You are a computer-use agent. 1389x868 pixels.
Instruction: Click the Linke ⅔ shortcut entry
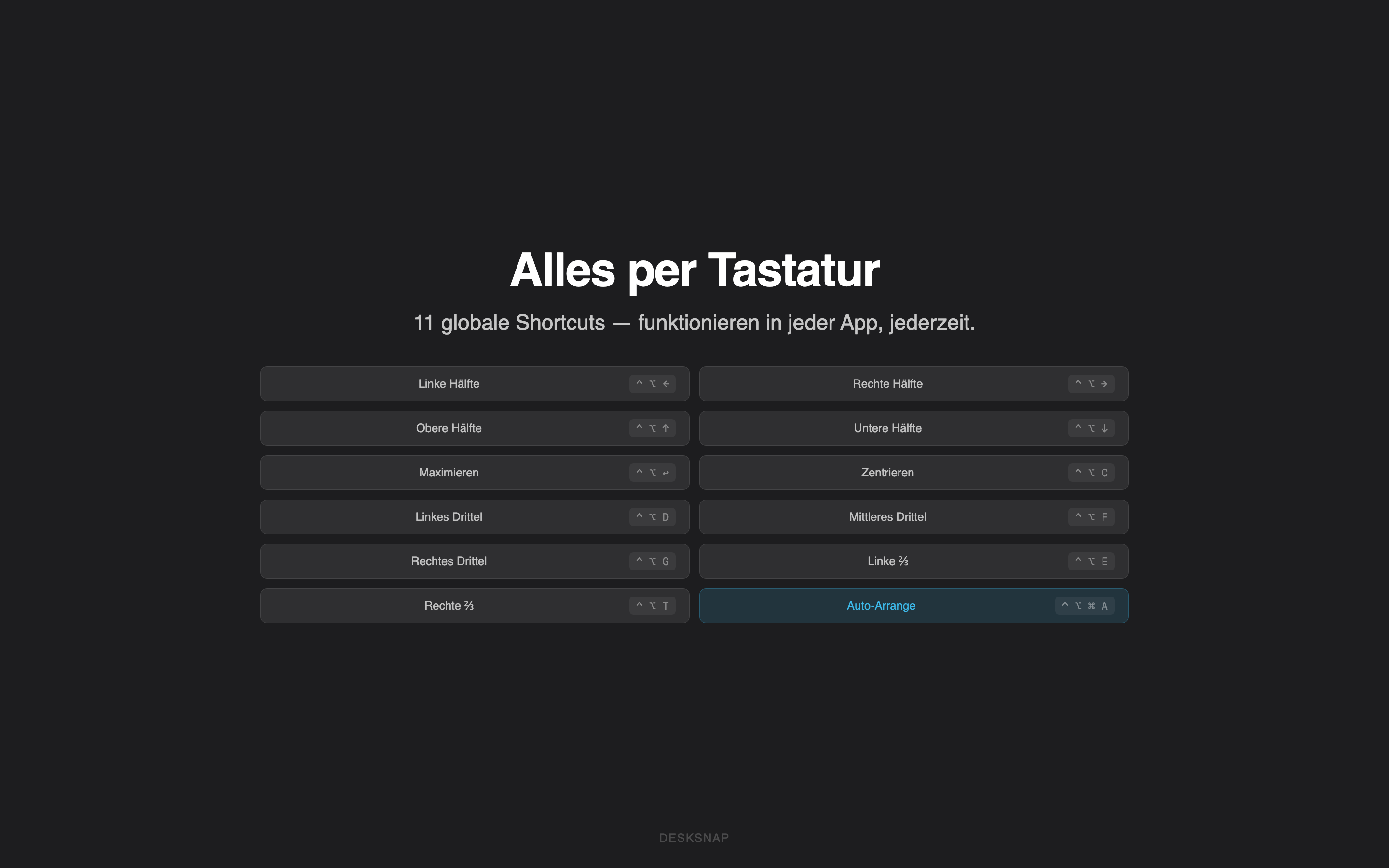click(913, 561)
